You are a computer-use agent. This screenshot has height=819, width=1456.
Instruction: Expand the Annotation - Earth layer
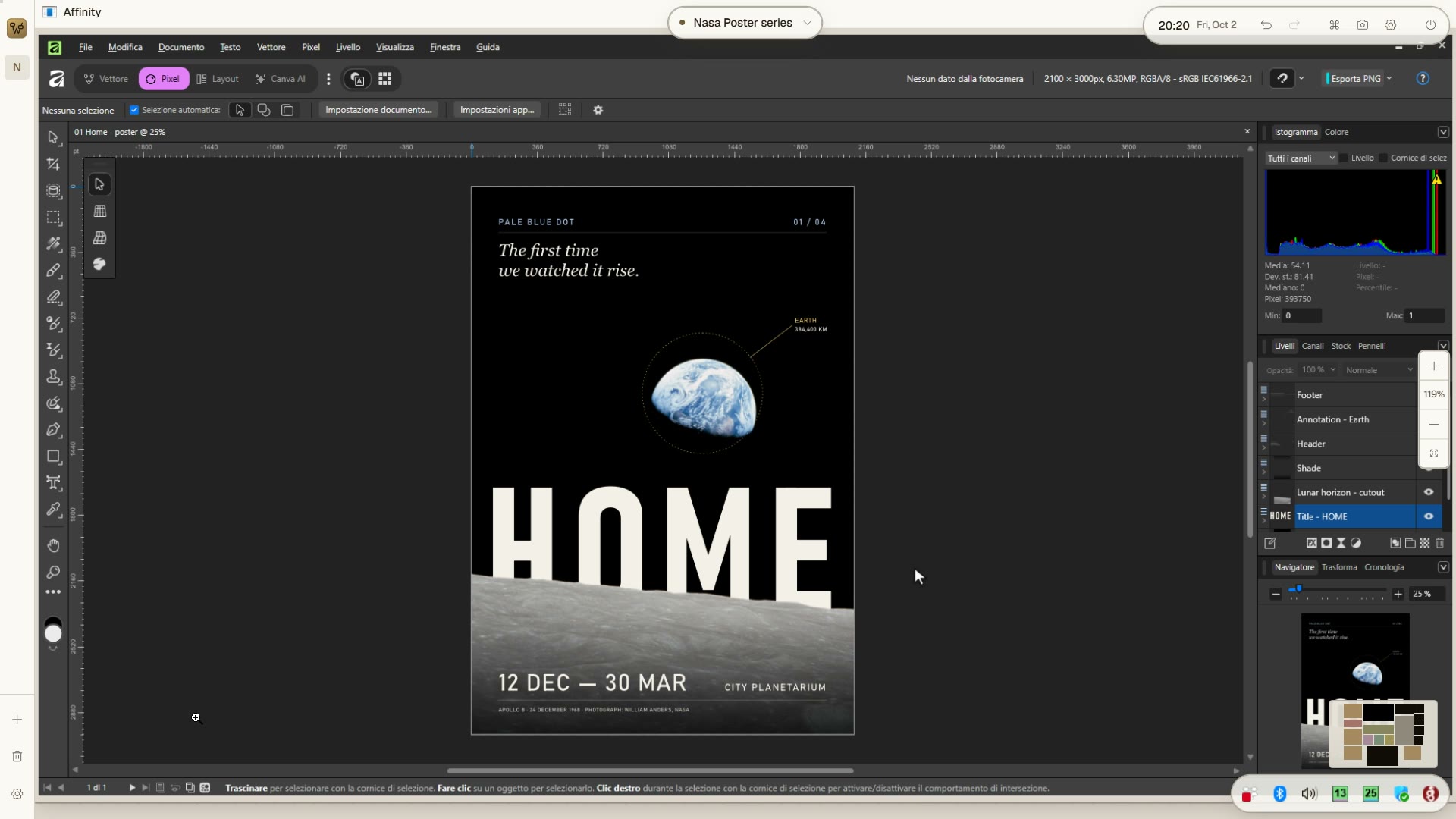click(x=1264, y=423)
